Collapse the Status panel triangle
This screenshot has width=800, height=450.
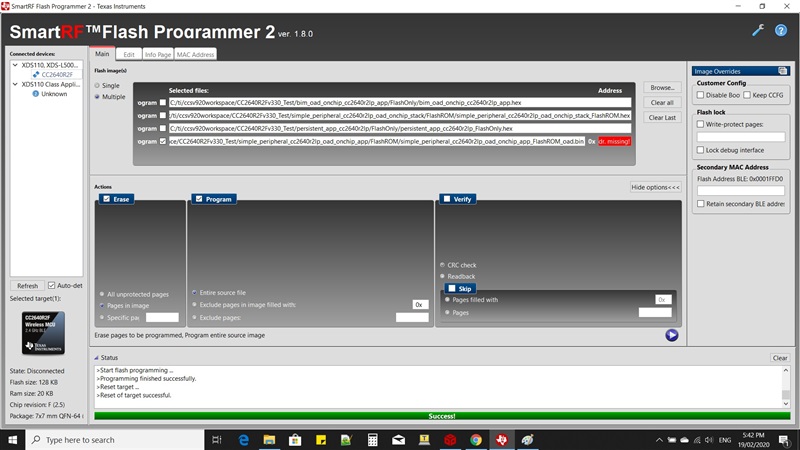point(96,358)
